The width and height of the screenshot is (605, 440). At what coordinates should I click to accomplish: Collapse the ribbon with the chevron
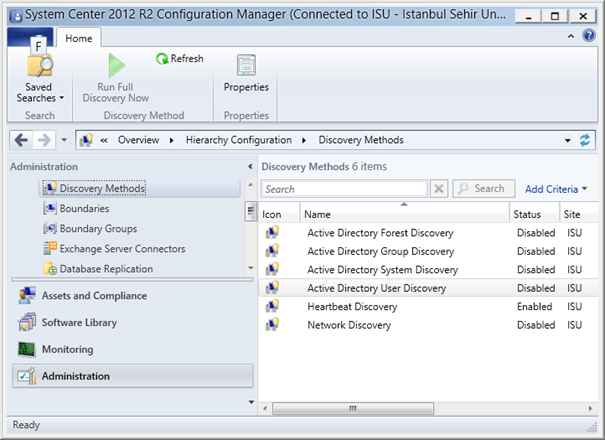[571, 36]
